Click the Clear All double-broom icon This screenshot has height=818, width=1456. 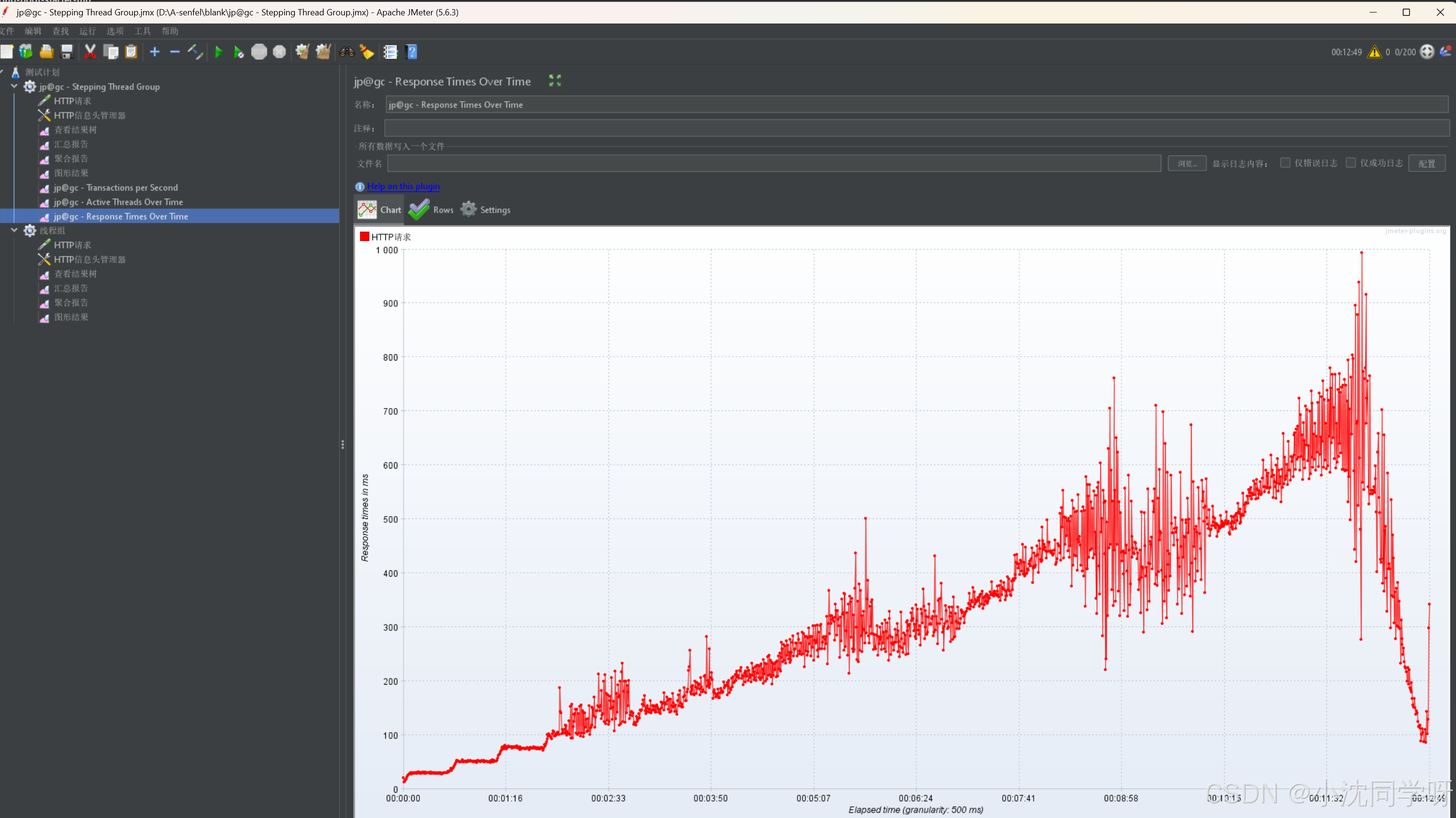coord(323,52)
